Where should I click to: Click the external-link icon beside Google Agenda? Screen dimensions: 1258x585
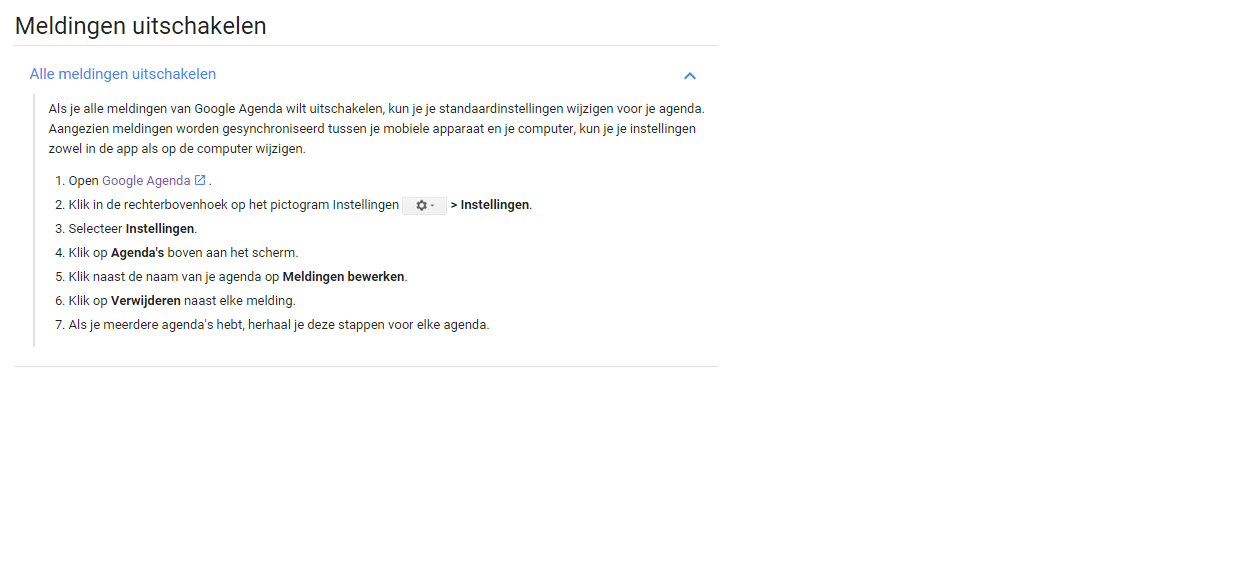[x=200, y=181]
